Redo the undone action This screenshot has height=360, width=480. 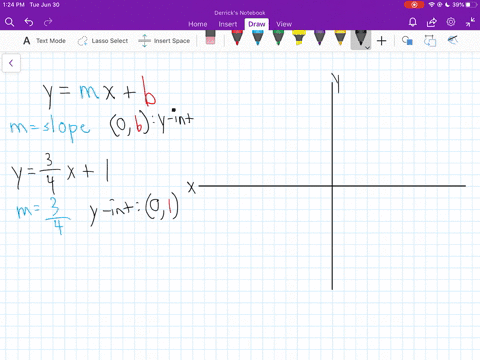48,22
